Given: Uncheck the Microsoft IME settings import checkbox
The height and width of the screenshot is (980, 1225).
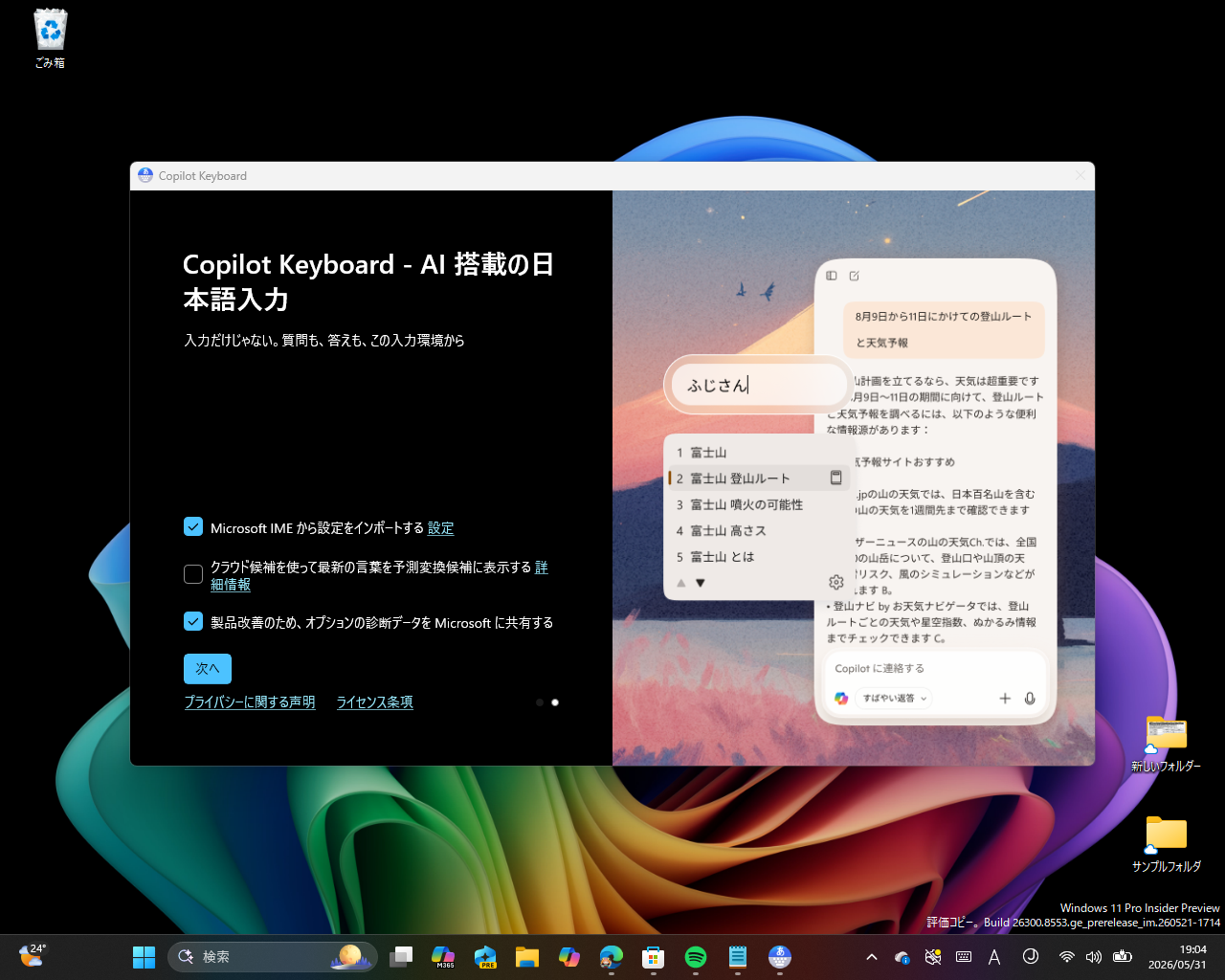Looking at the screenshot, I should tap(193, 527).
